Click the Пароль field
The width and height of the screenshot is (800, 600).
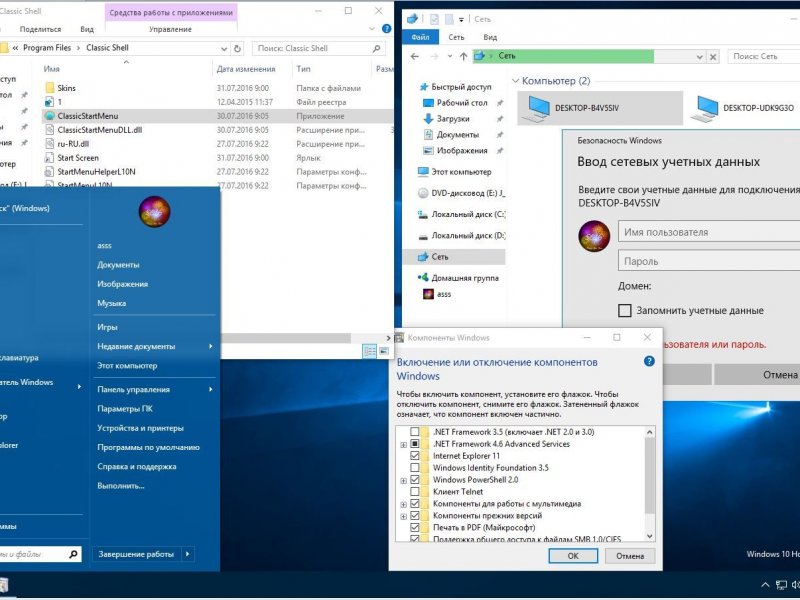(x=709, y=261)
